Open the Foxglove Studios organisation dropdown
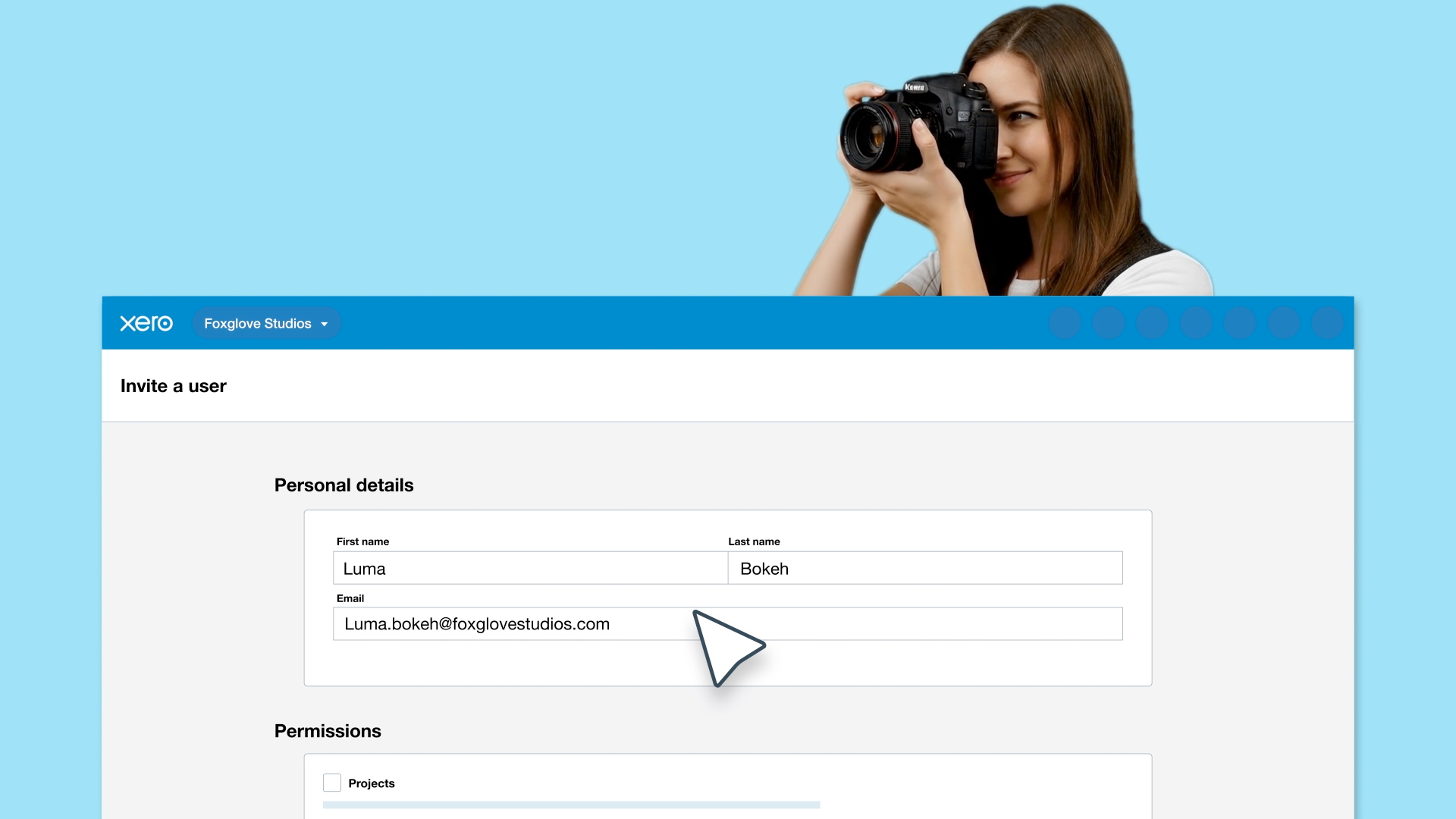The height and width of the screenshot is (819, 1456). 266,324
